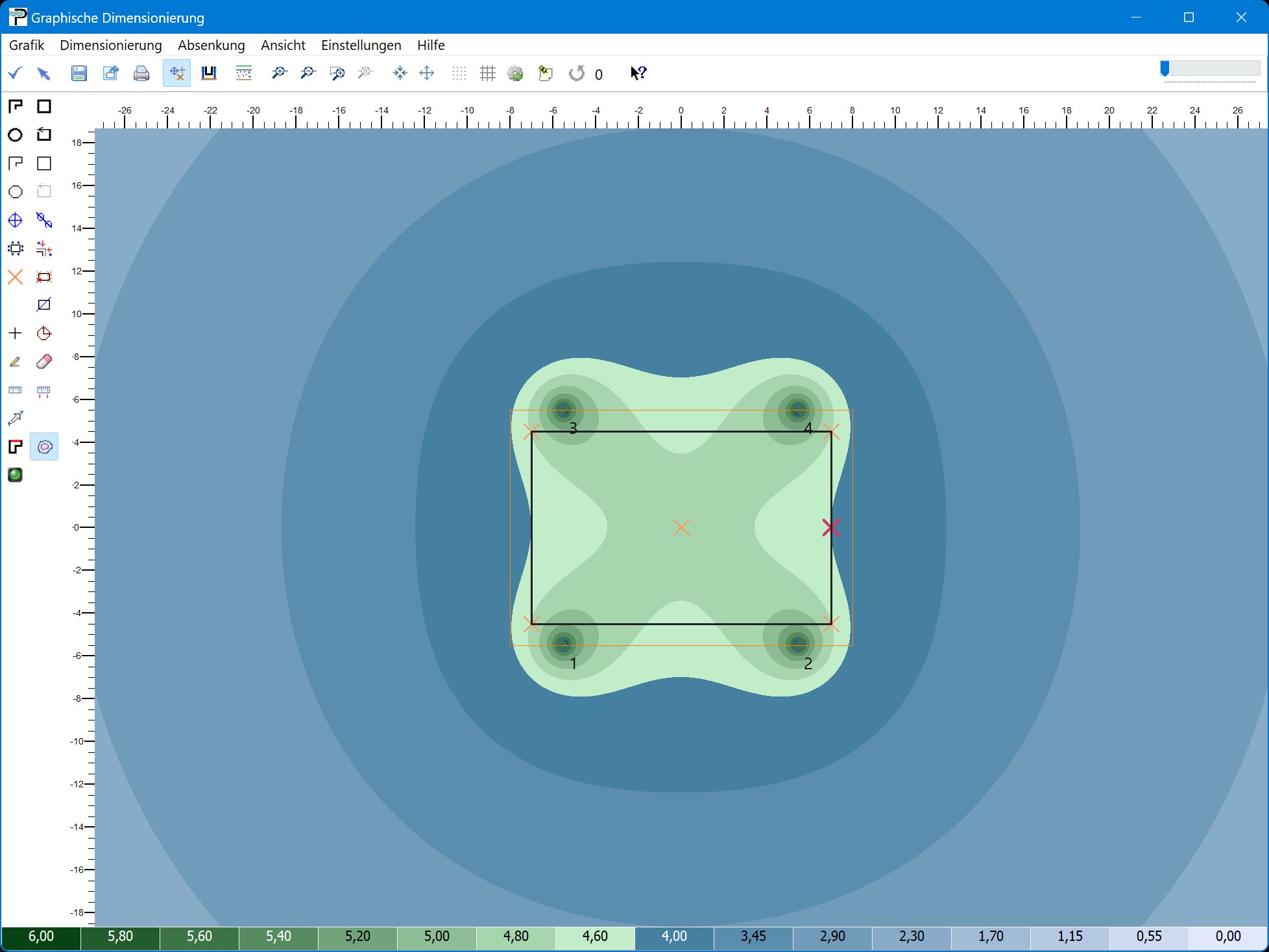Click the zoom out magnifier icon

[x=308, y=73]
